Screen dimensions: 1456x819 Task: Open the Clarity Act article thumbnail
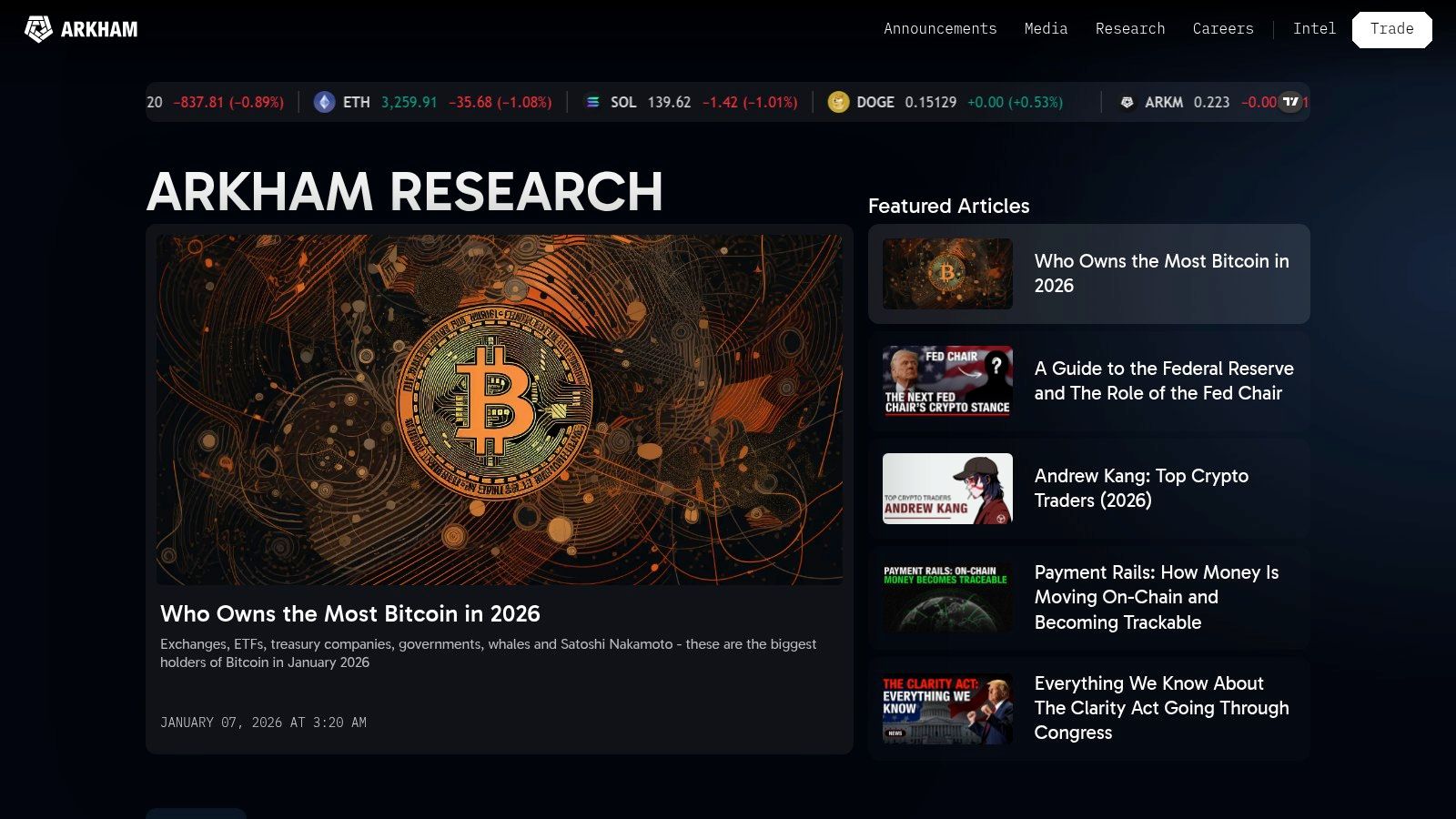coord(947,709)
